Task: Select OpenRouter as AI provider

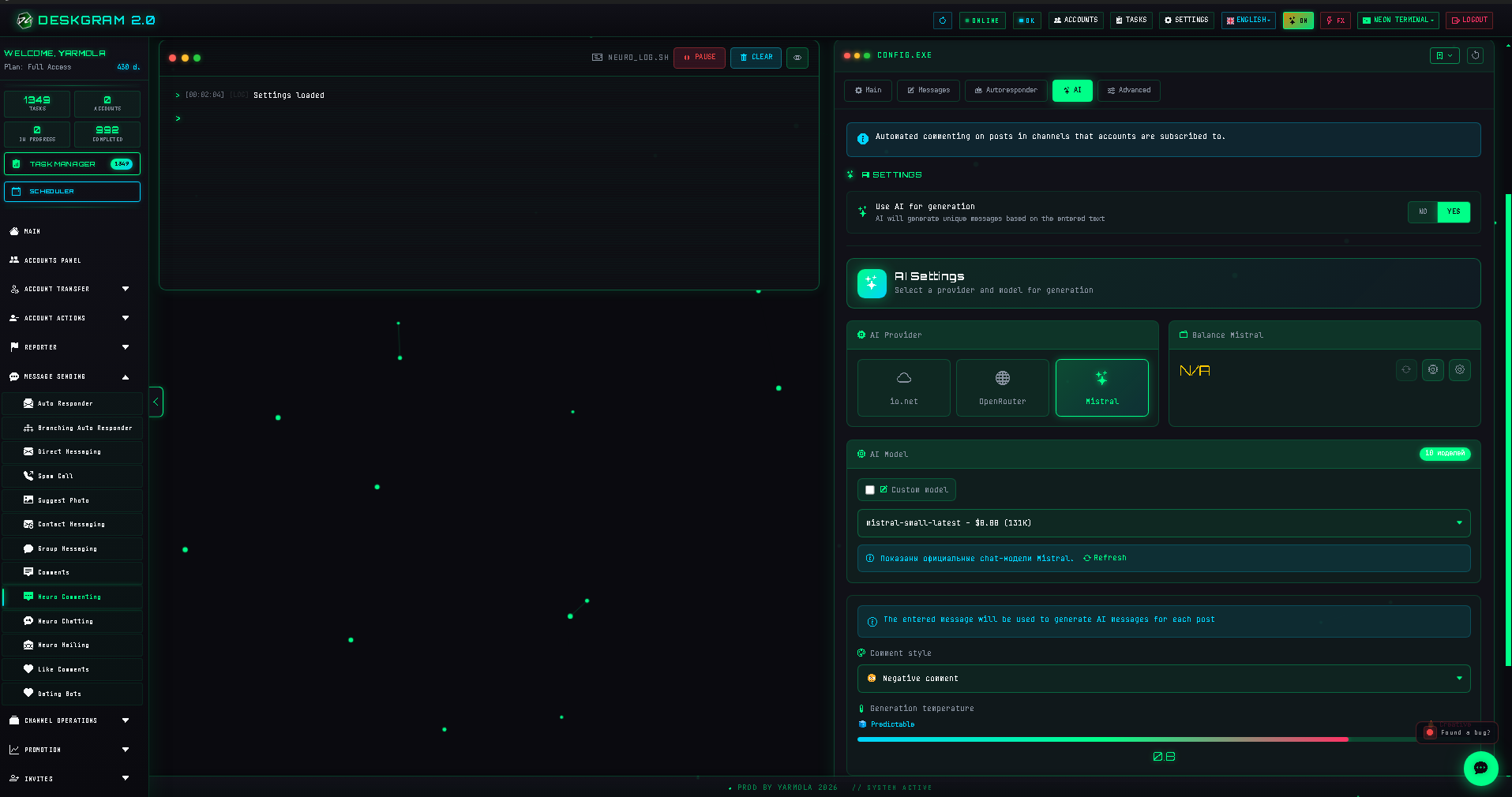Action: [x=1003, y=387]
